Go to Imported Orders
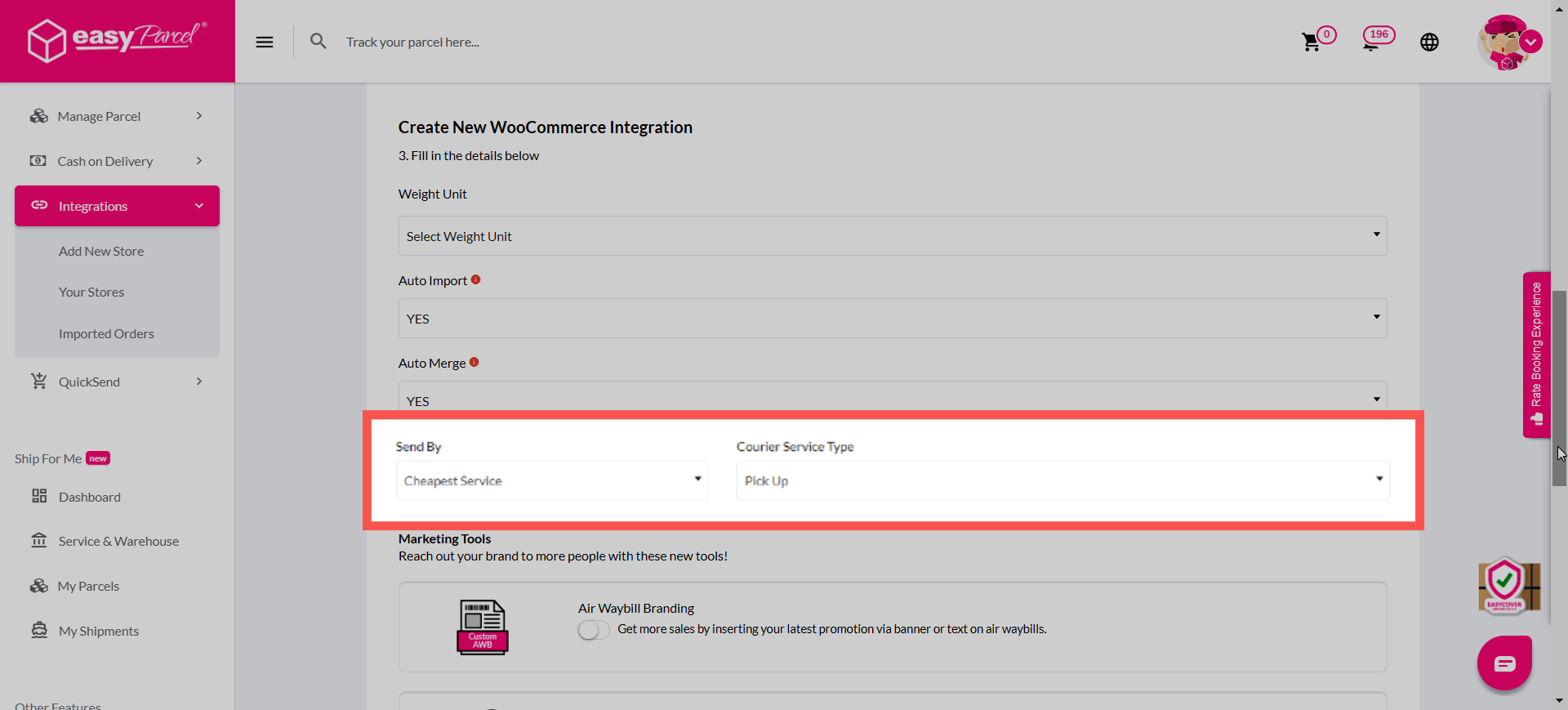1568x710 pixels. coord(106,333)
